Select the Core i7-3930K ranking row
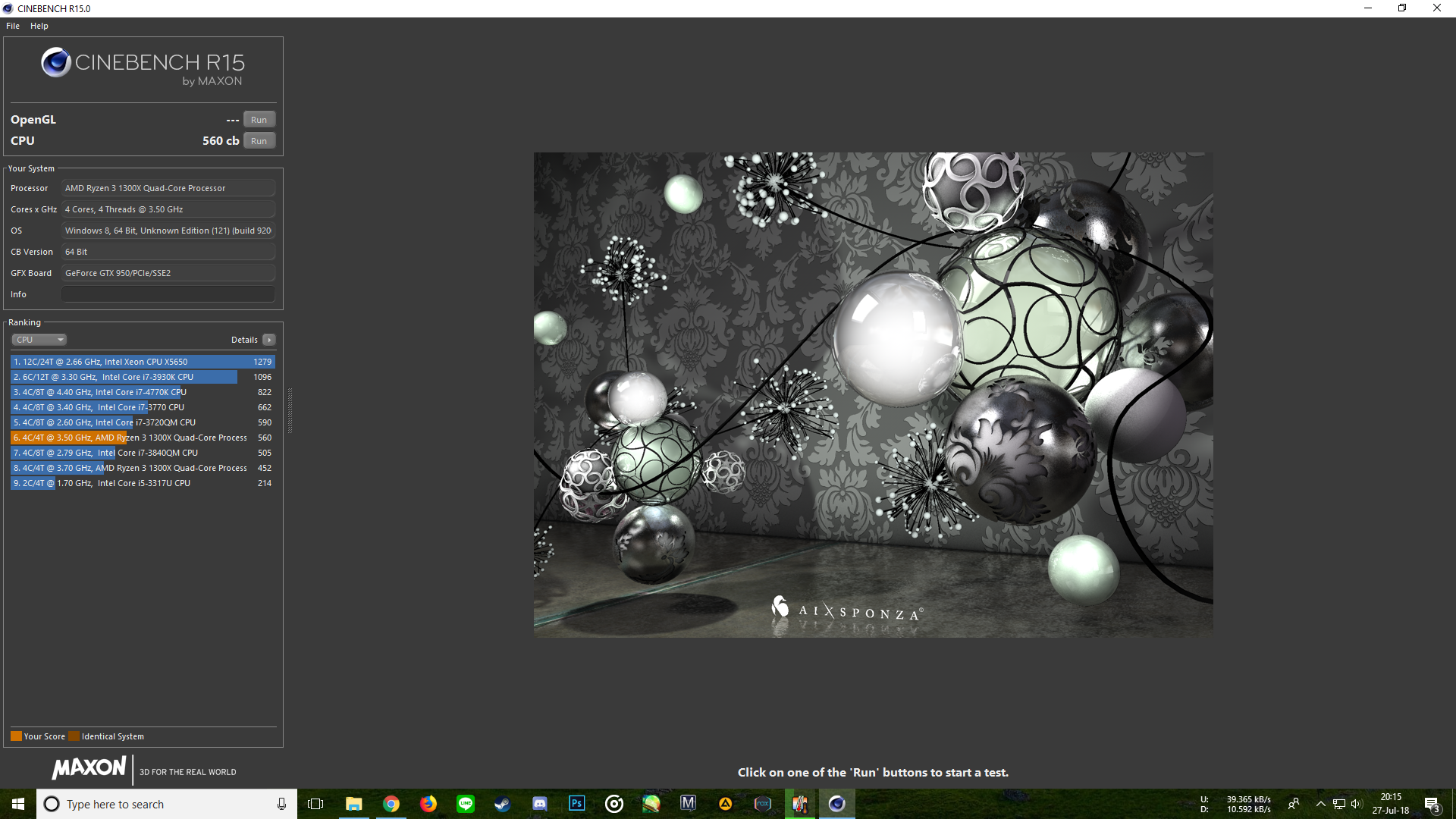Viewport: 1456px width, 819px height. 143,377
